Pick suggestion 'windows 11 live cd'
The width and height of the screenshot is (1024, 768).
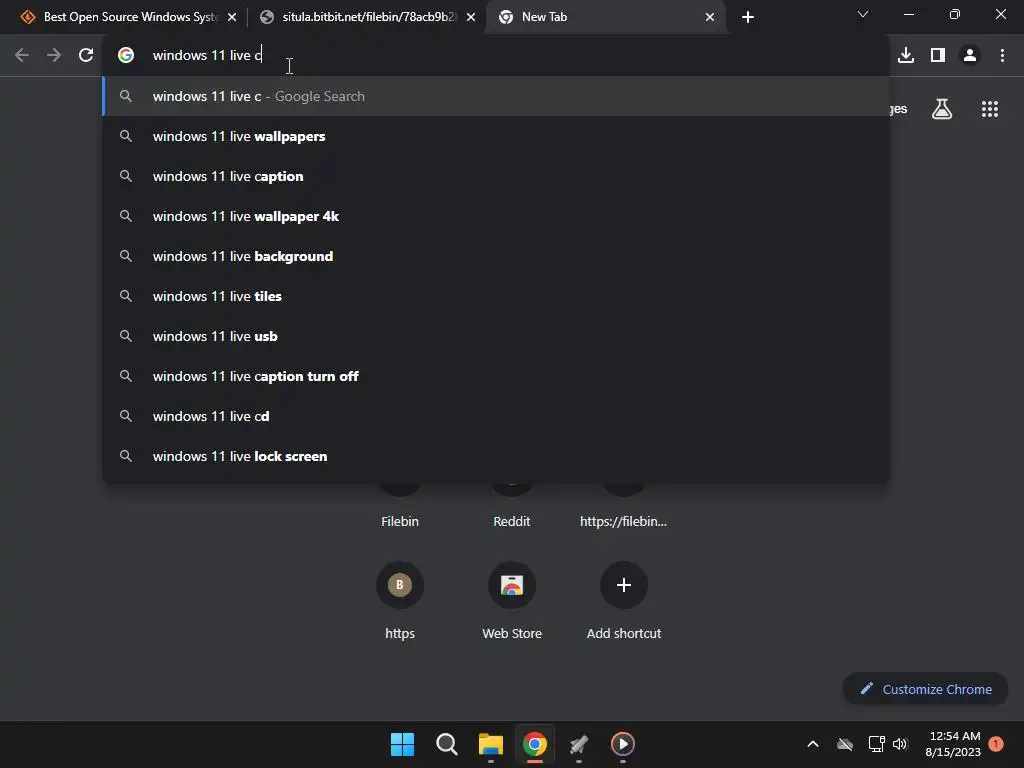[496, 416]
